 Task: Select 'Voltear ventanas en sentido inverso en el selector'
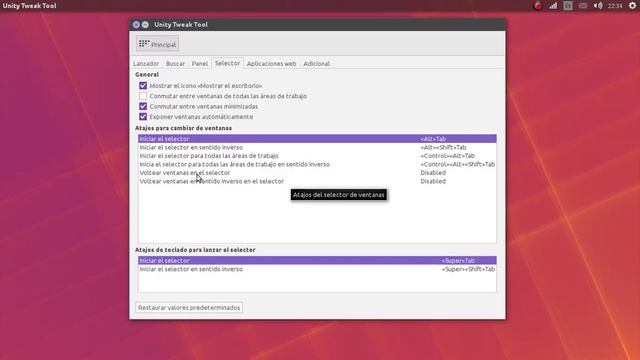point(317,181)
